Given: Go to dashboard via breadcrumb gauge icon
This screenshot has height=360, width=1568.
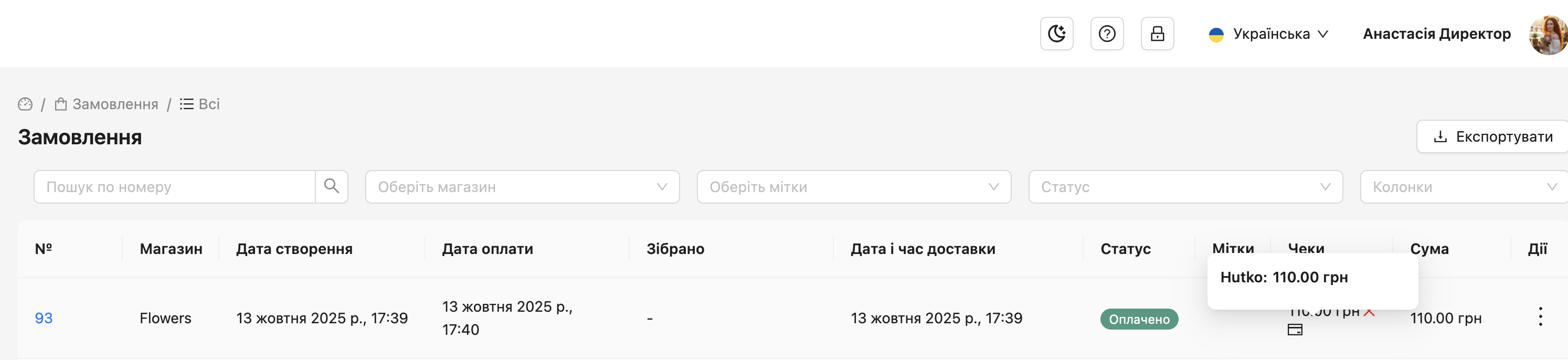Looking at the screenshot, I should (x=25, y=104).
